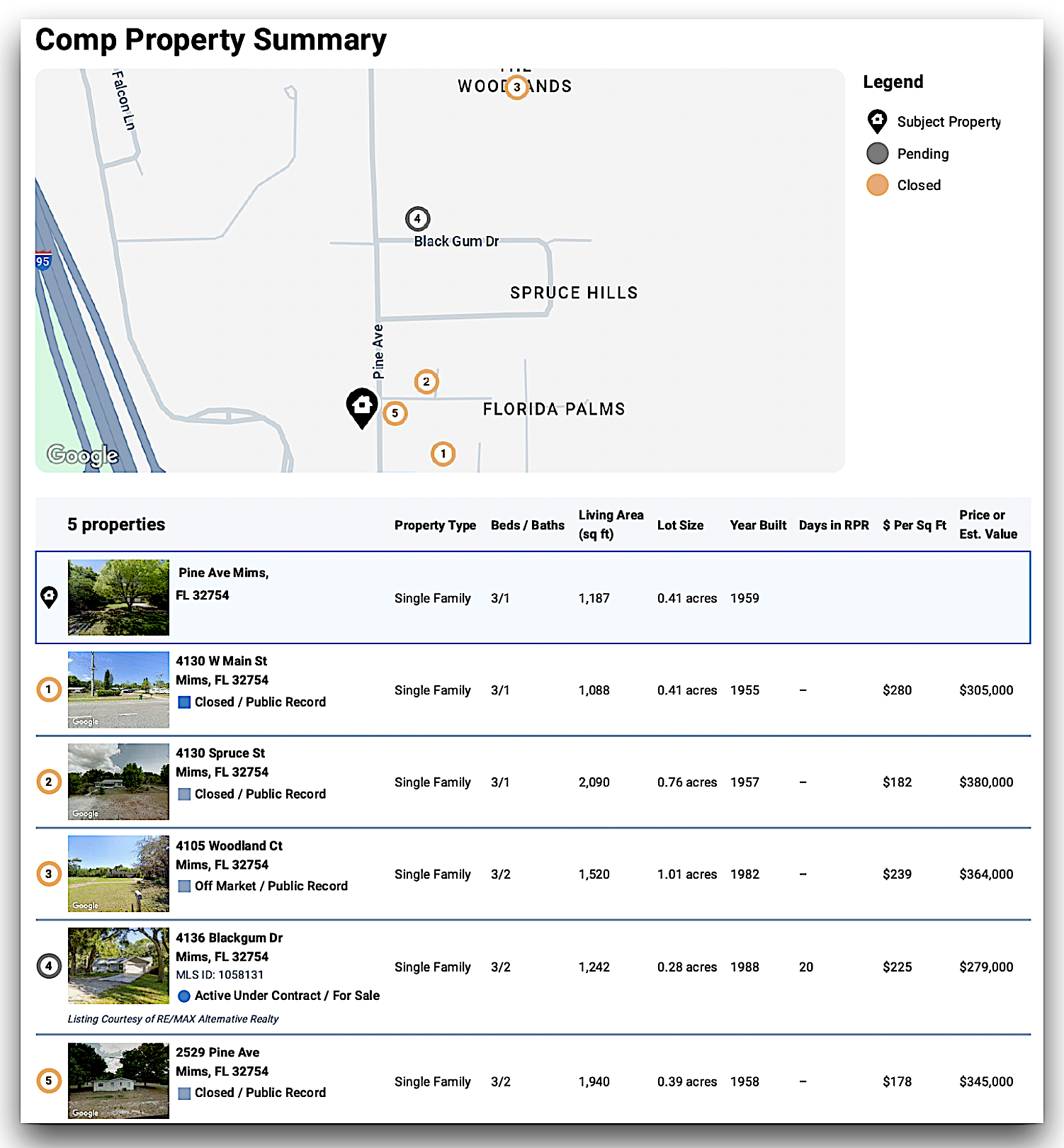Click the blue Active Under Contract status dot
The height and width of the screenshot is (1148, 1064).
pyautogui.click(x=184, y=996)
